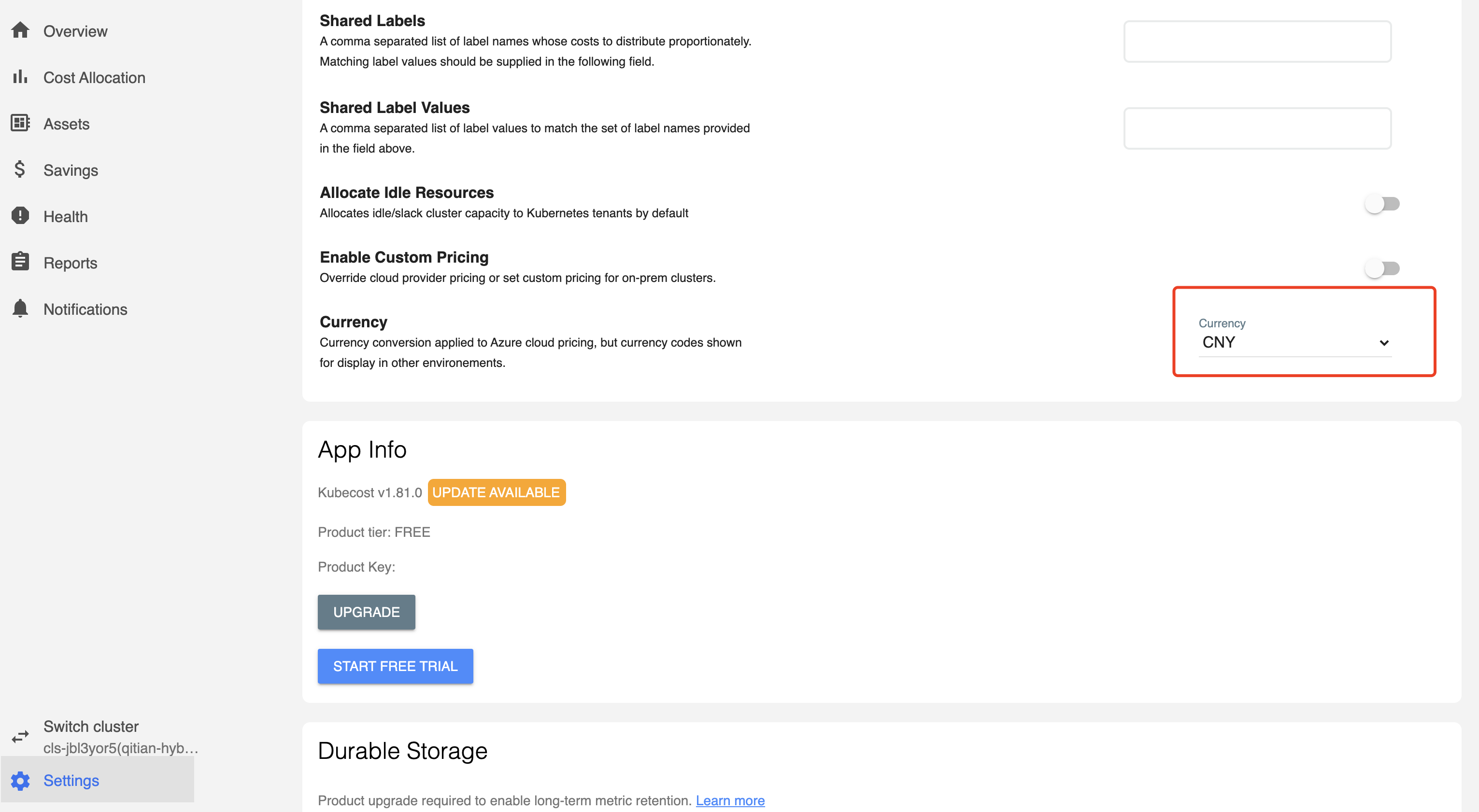Open the Currency dropdown showing CNY
This screenshot has height=812, width=1479.
[1294, 343]
